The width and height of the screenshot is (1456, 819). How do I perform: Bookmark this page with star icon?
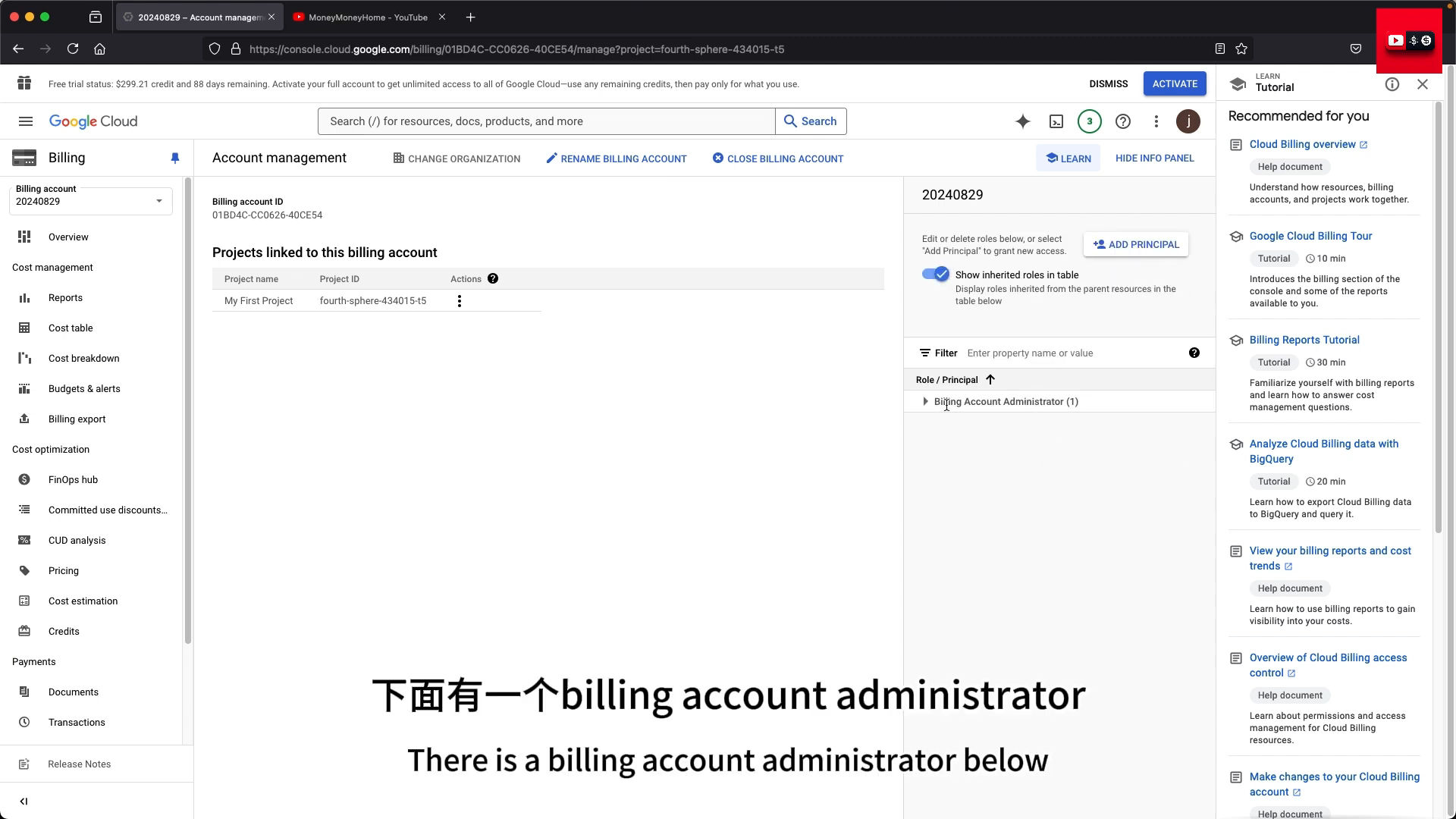tap(1241, 49)
